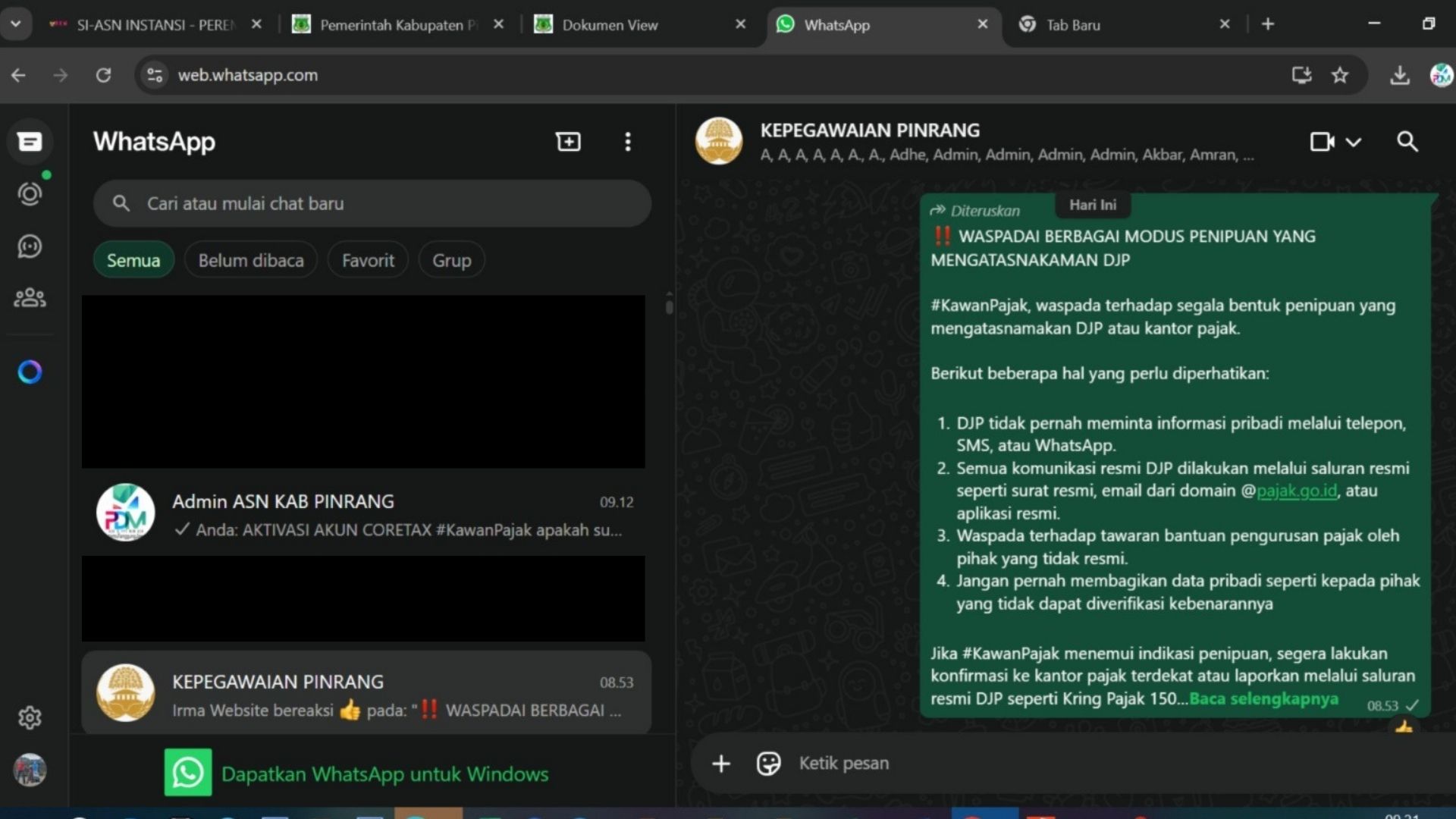
Task: Click the new chat icon
Action: [x=568, y=142]
